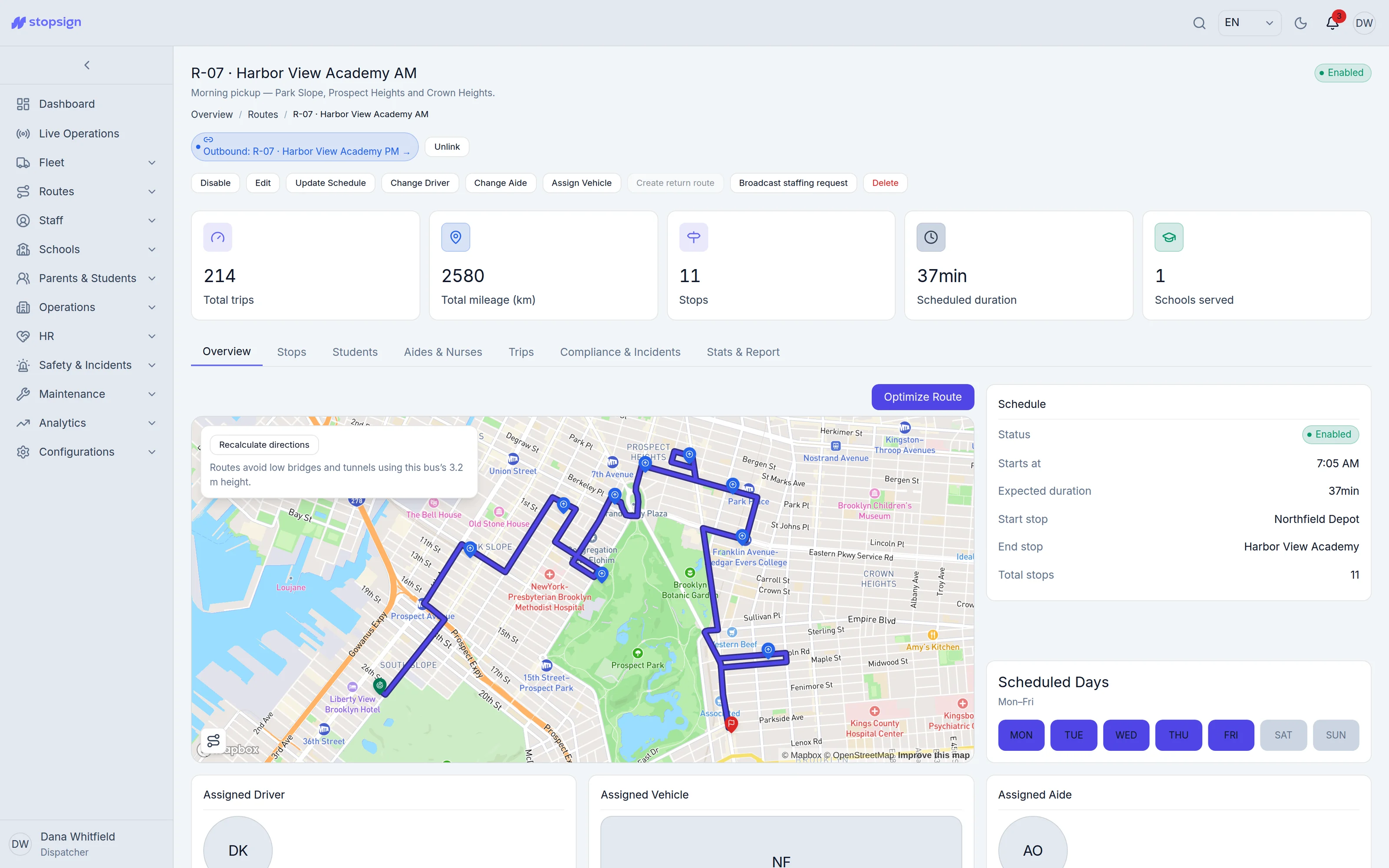Image resolution: width=1389 pixels, height=868 pixels.
Task: Click the Stops signpost icon
Action: pyautogui.click(x=693, y=237)
